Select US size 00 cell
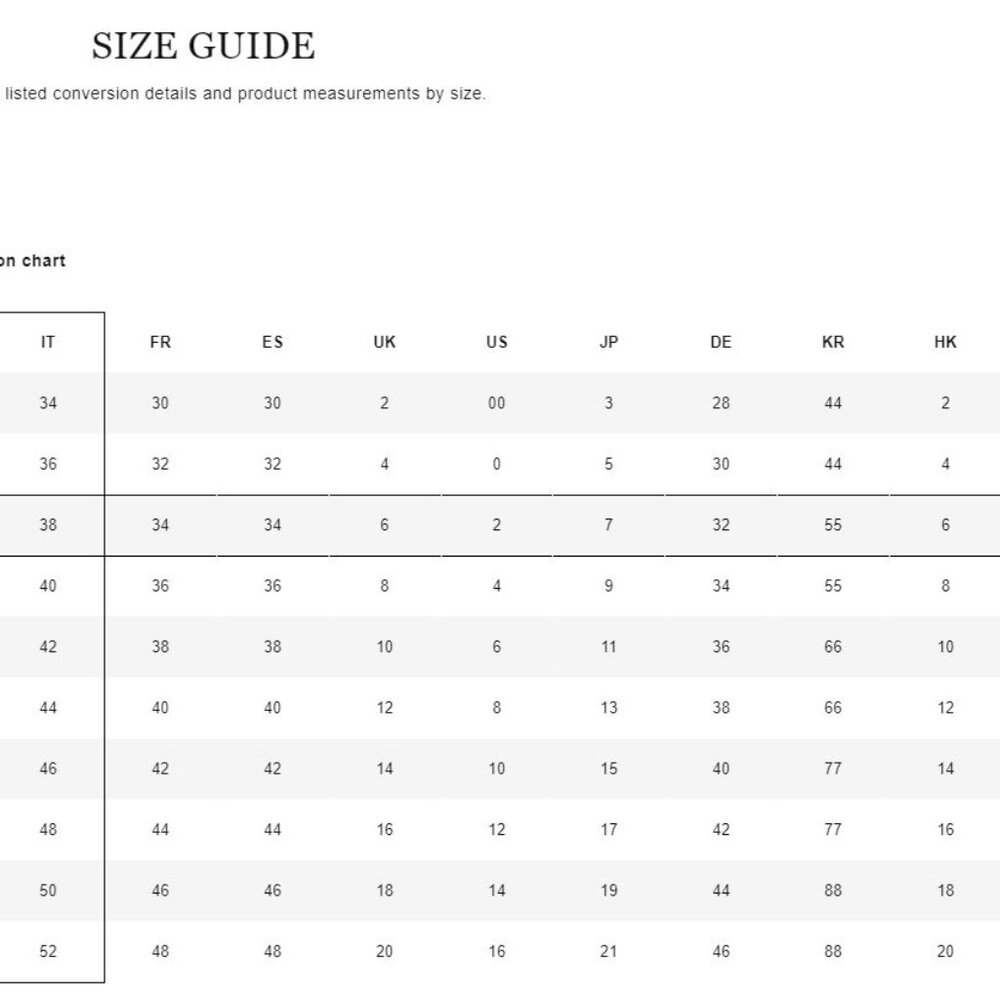1000x1000 pixels. pos(497,404)
